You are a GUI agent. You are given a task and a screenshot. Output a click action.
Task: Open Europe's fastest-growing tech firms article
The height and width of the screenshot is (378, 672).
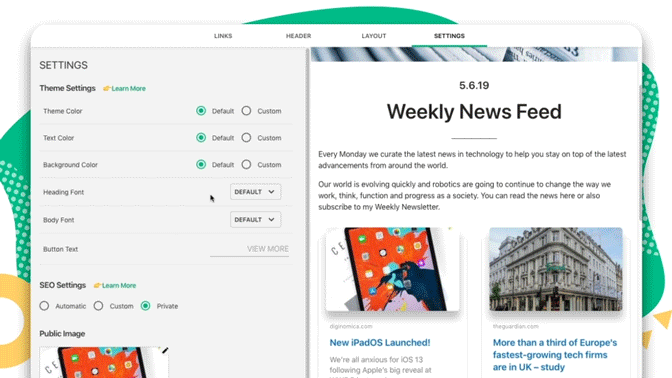pos(555,355)
